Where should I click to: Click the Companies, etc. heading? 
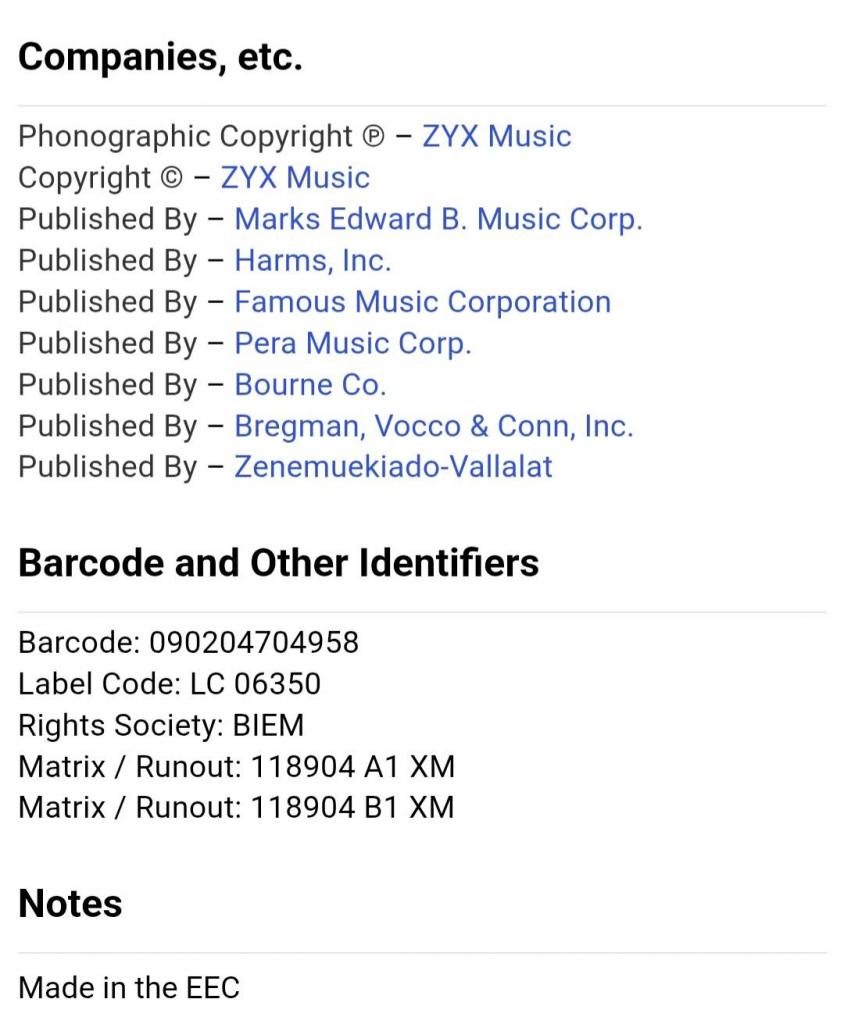coord(160,58)
